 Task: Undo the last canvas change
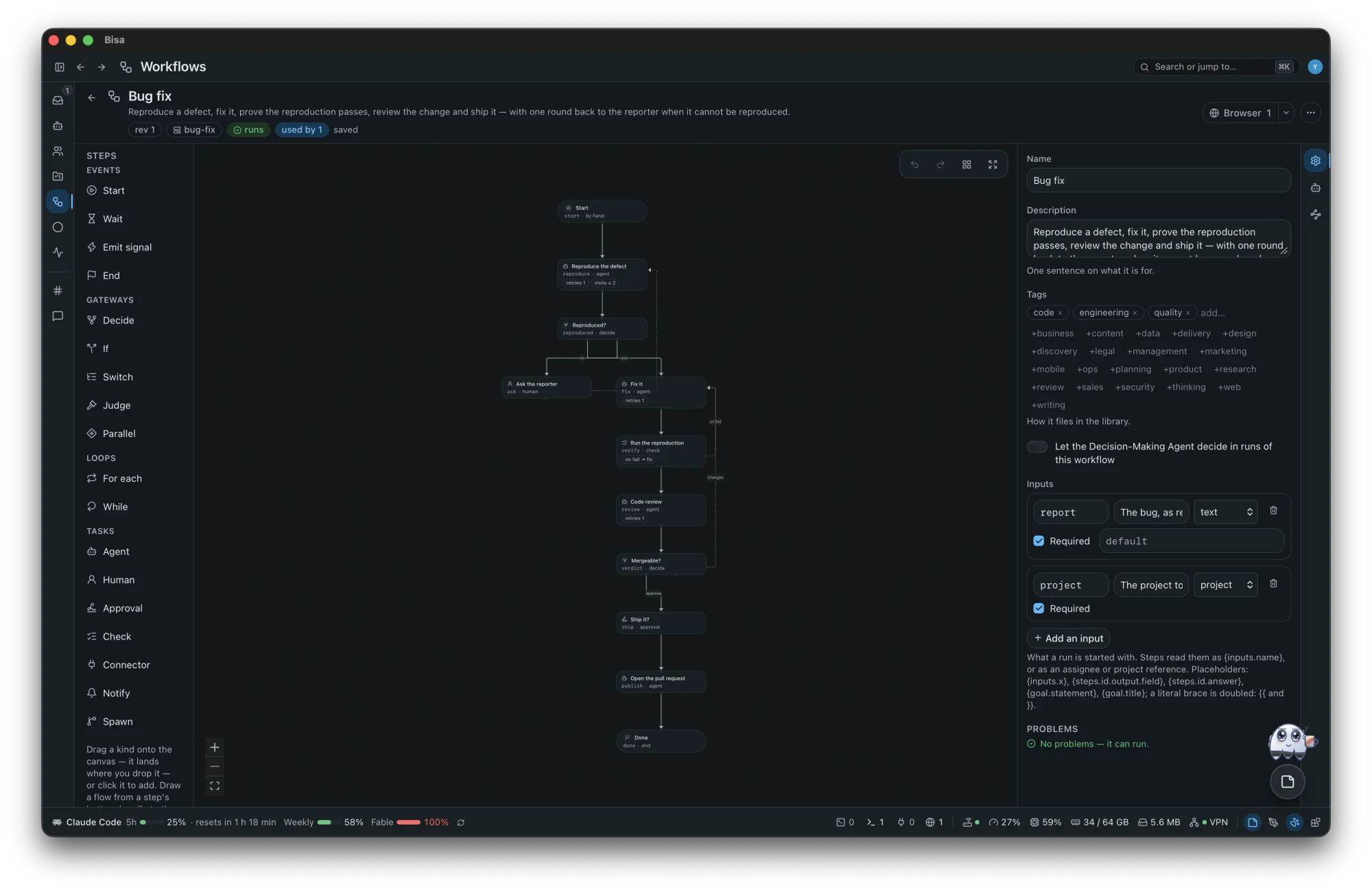tap(914, 165)
